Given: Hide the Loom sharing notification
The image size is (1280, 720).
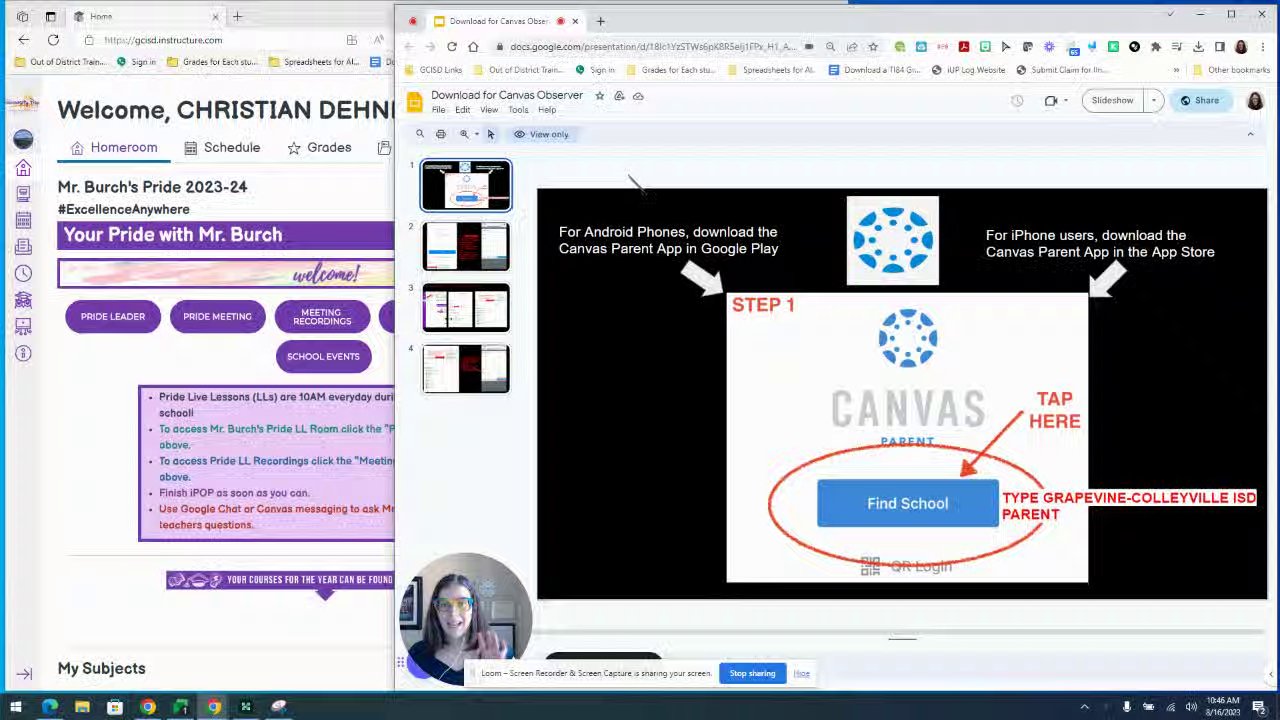Looking at the screenshot, I should [x=801, y=673].
